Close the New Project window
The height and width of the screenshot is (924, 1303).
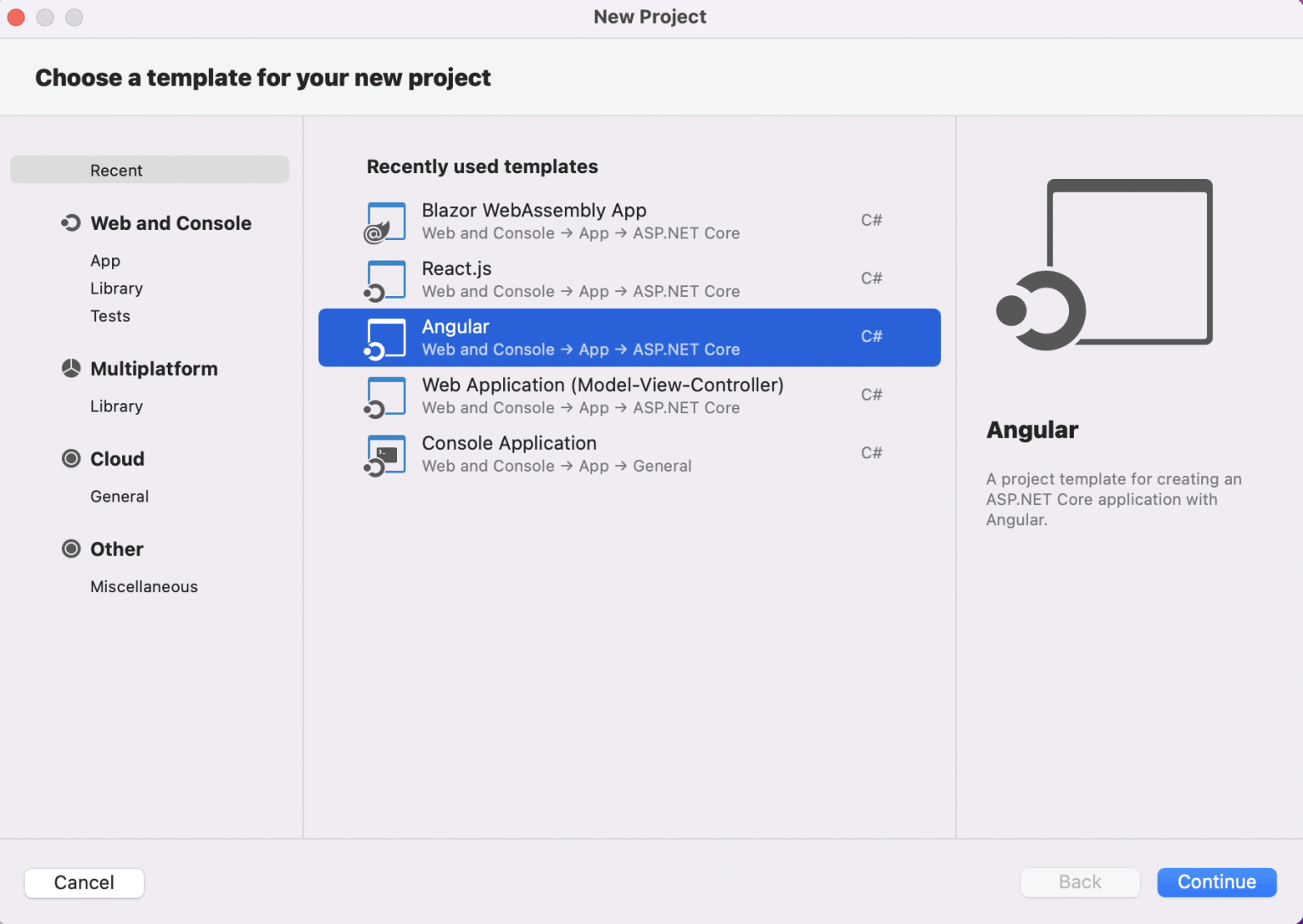pyautogui.click(x=16, y=17)
